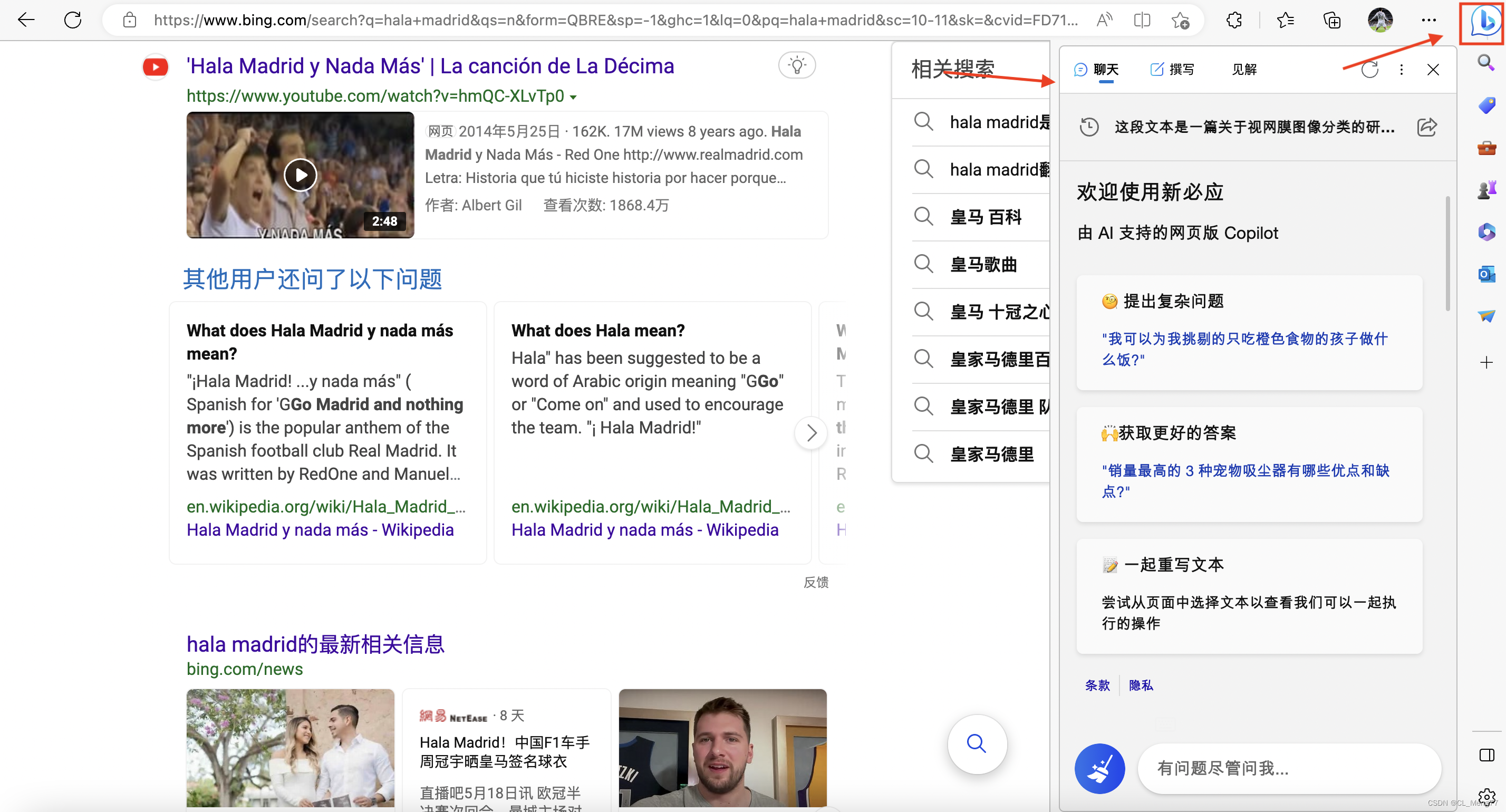The height and width of the screenshot is (812, 1506).
Task: Open sidebar Games chess icon
Action: (x=1486, y=189)
